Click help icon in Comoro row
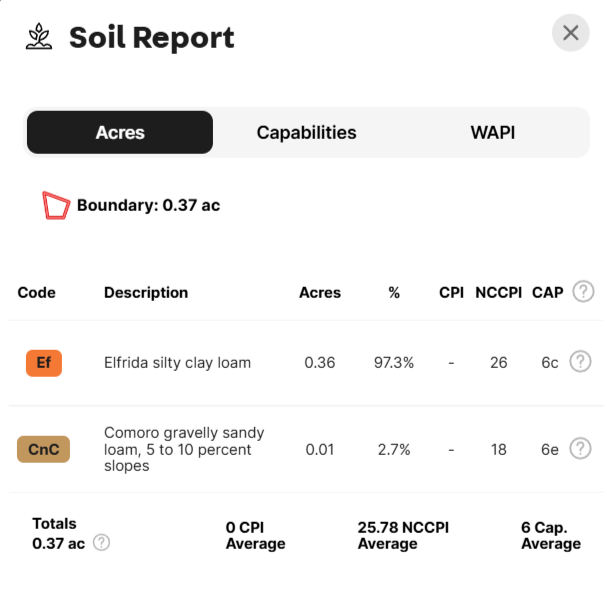The width and height of the screenshot is (607, 603). (x=580, y=449)
